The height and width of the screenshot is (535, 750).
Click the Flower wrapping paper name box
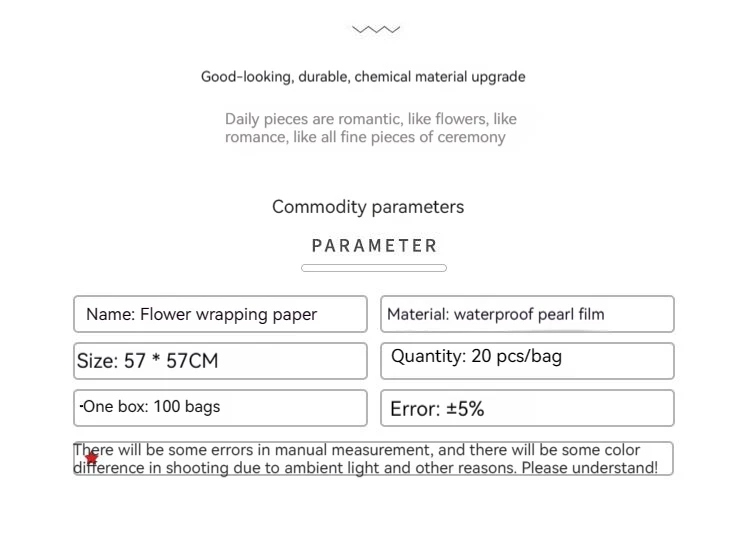click(220, 314)
